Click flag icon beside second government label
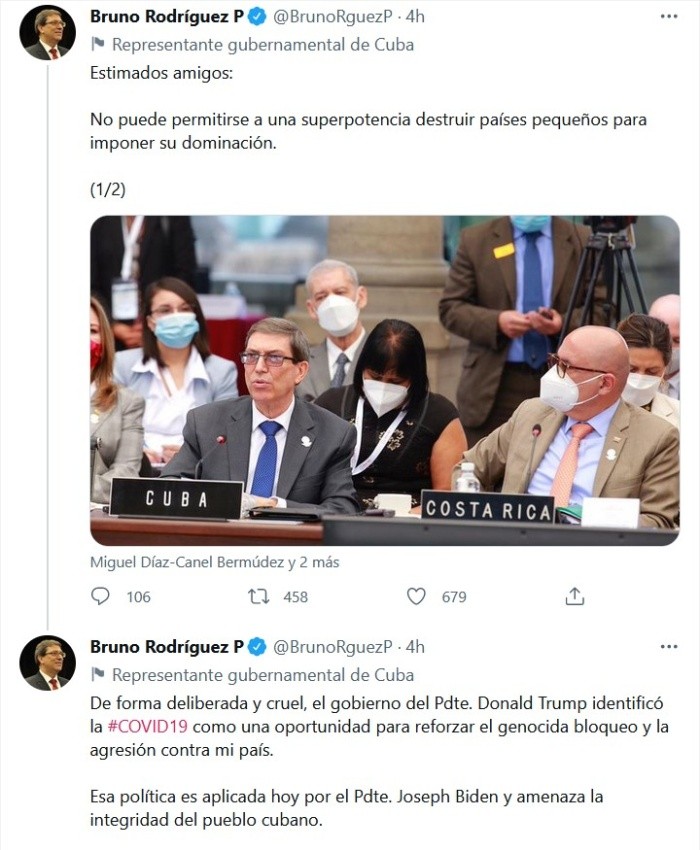 point(98,675)
